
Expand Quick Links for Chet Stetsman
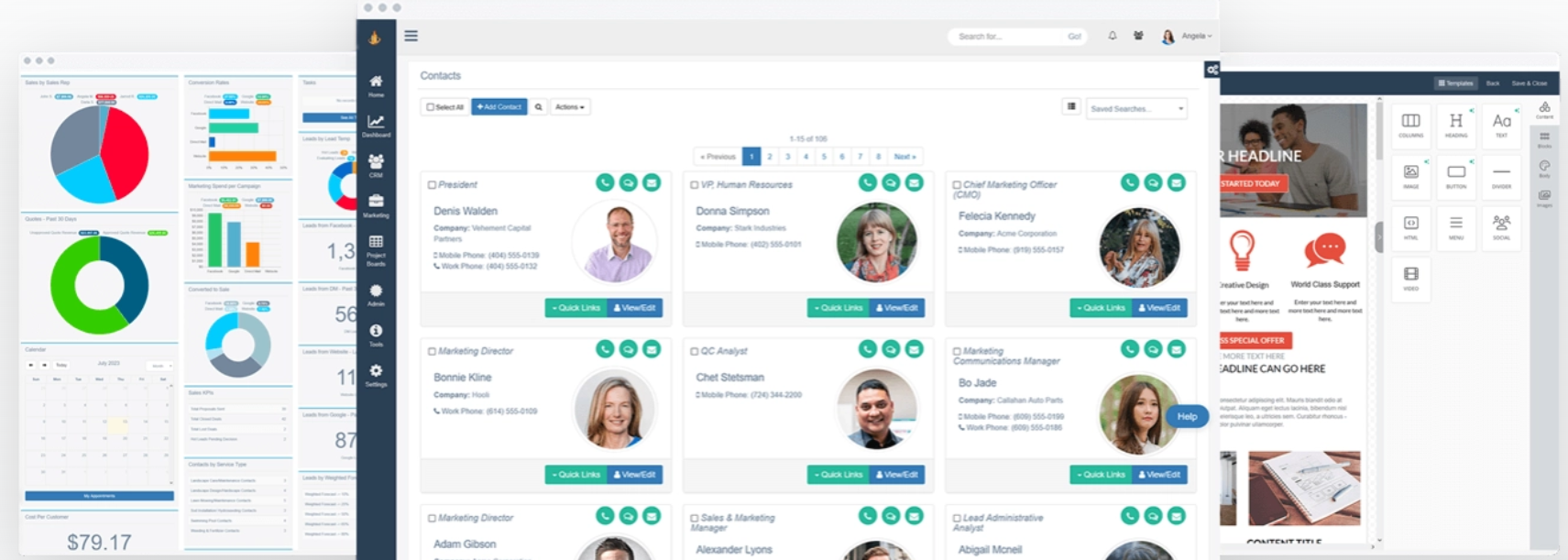pyautogui.click(x=838, y=475)
